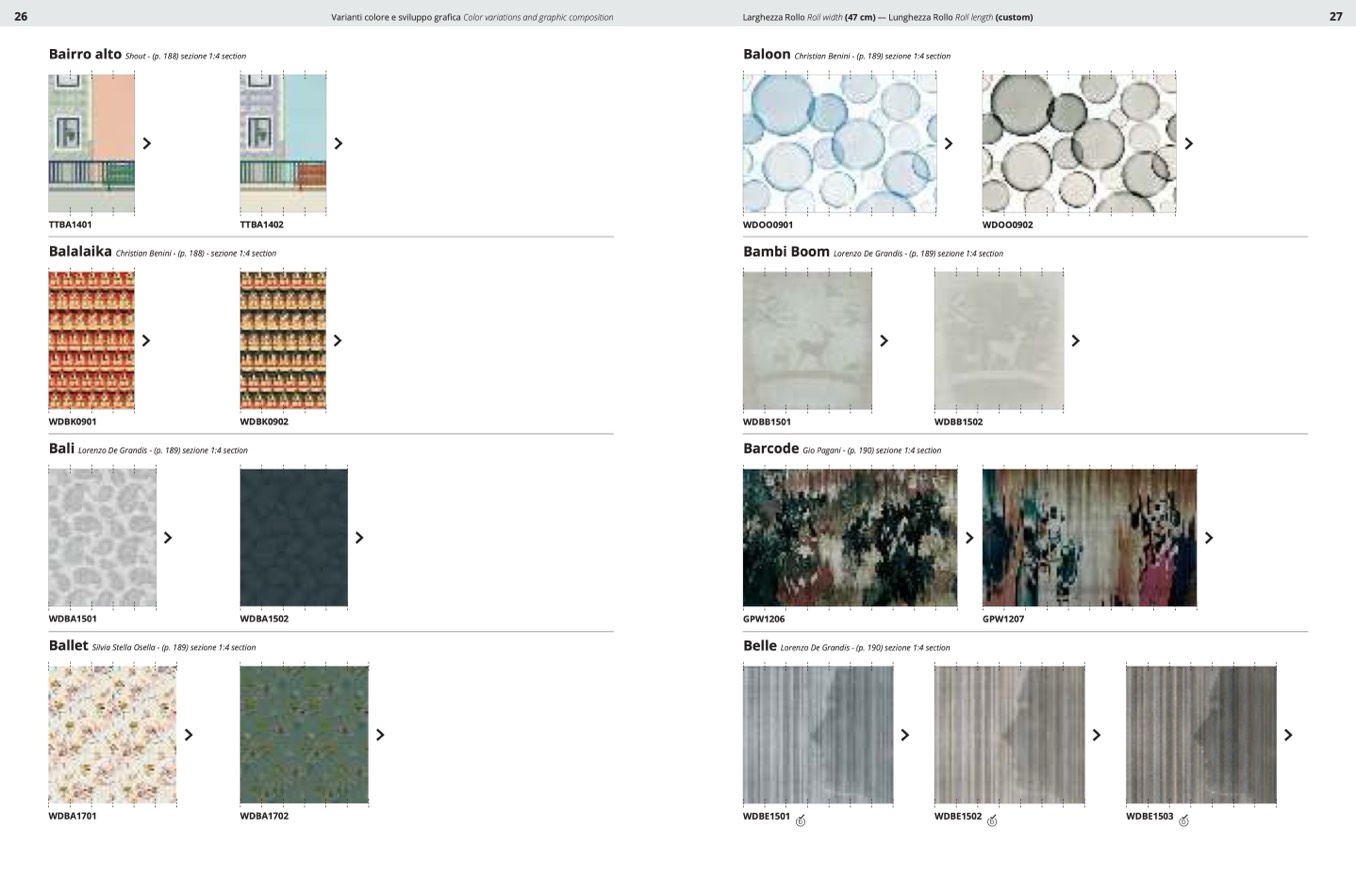Image resolution: width=1356 pixels, height=878 pixels.
Task: Click the arrow next to TTBA1401 swatch
Action: click(147, 143)
